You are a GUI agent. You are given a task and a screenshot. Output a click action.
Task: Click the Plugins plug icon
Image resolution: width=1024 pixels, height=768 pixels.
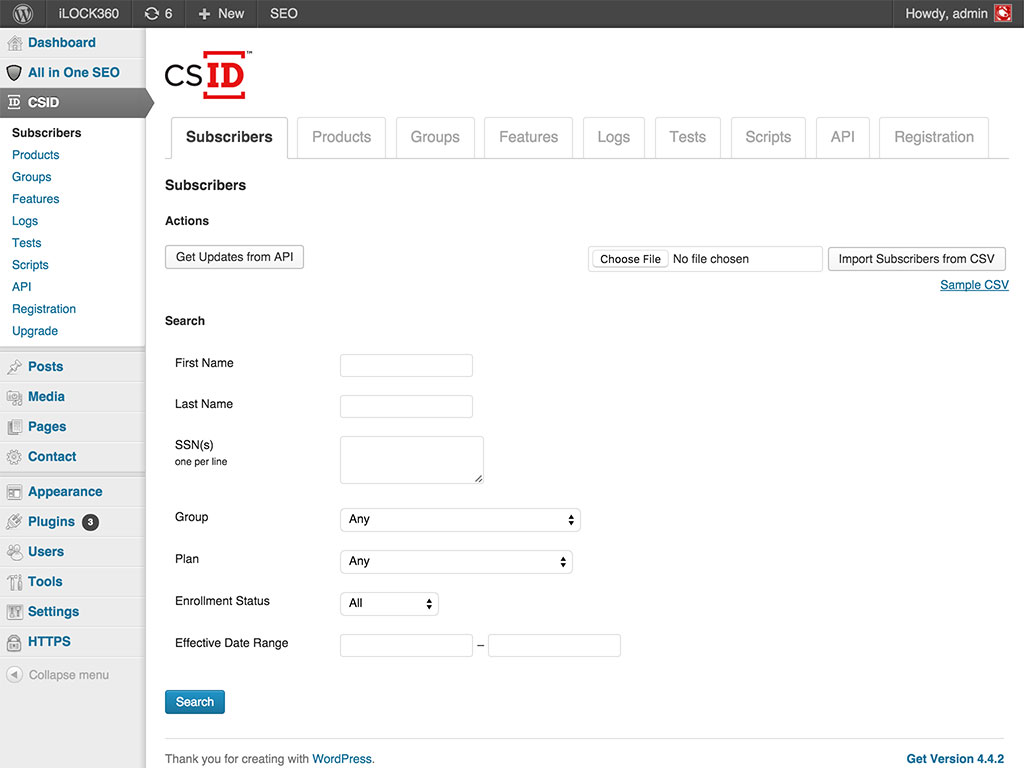[x=14, y=522]
